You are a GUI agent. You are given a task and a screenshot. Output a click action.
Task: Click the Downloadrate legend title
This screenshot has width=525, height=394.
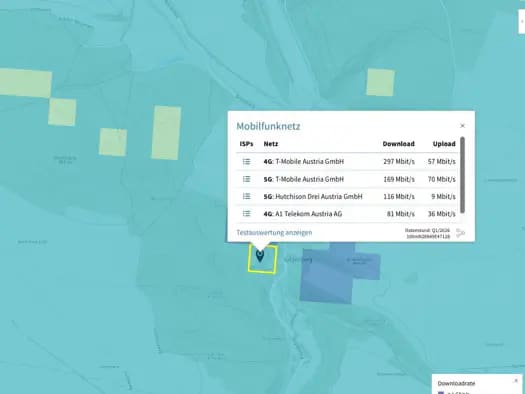pos(456,384)
